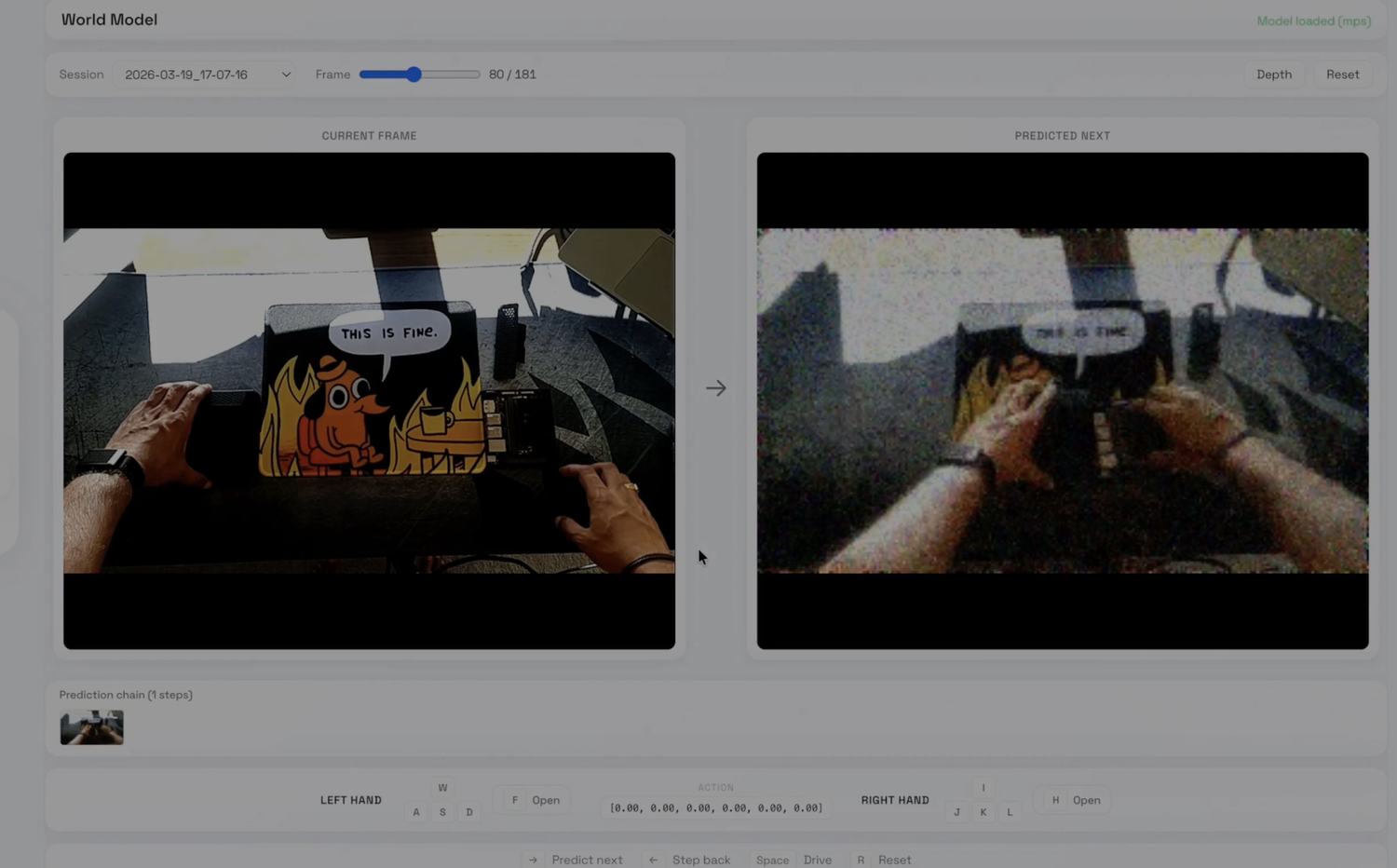Click the R Reset shortcut at bottom
This screenshot has width=1397, height=868.
coord(882,860)
